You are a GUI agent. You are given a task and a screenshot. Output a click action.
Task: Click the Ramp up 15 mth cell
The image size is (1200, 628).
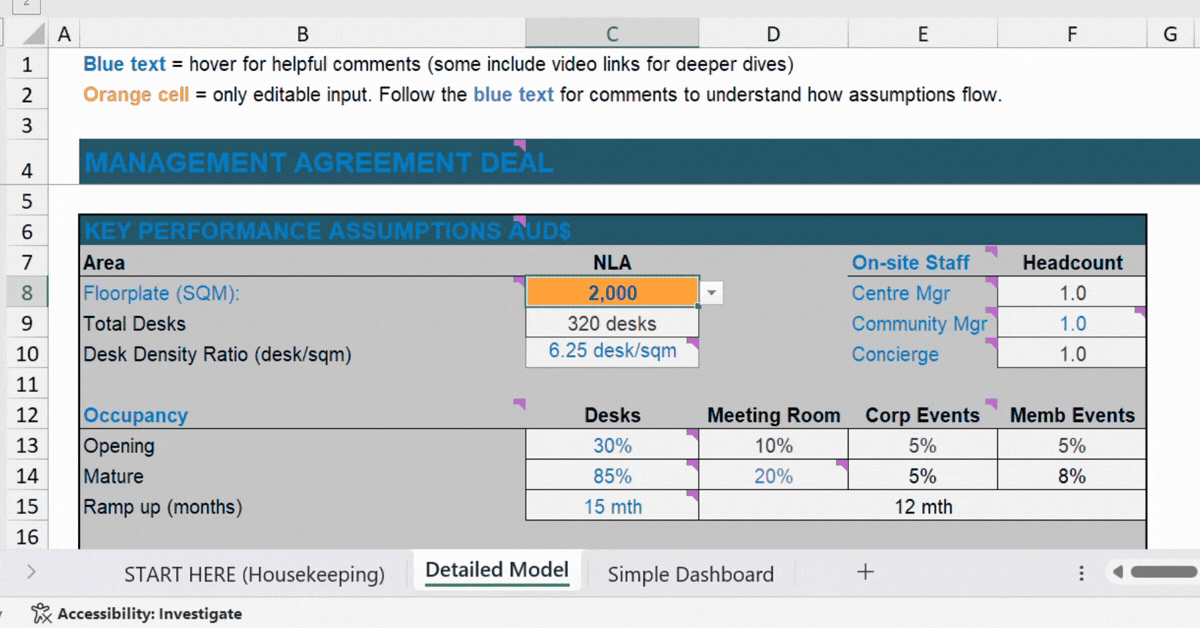click(x=611, y=507)
